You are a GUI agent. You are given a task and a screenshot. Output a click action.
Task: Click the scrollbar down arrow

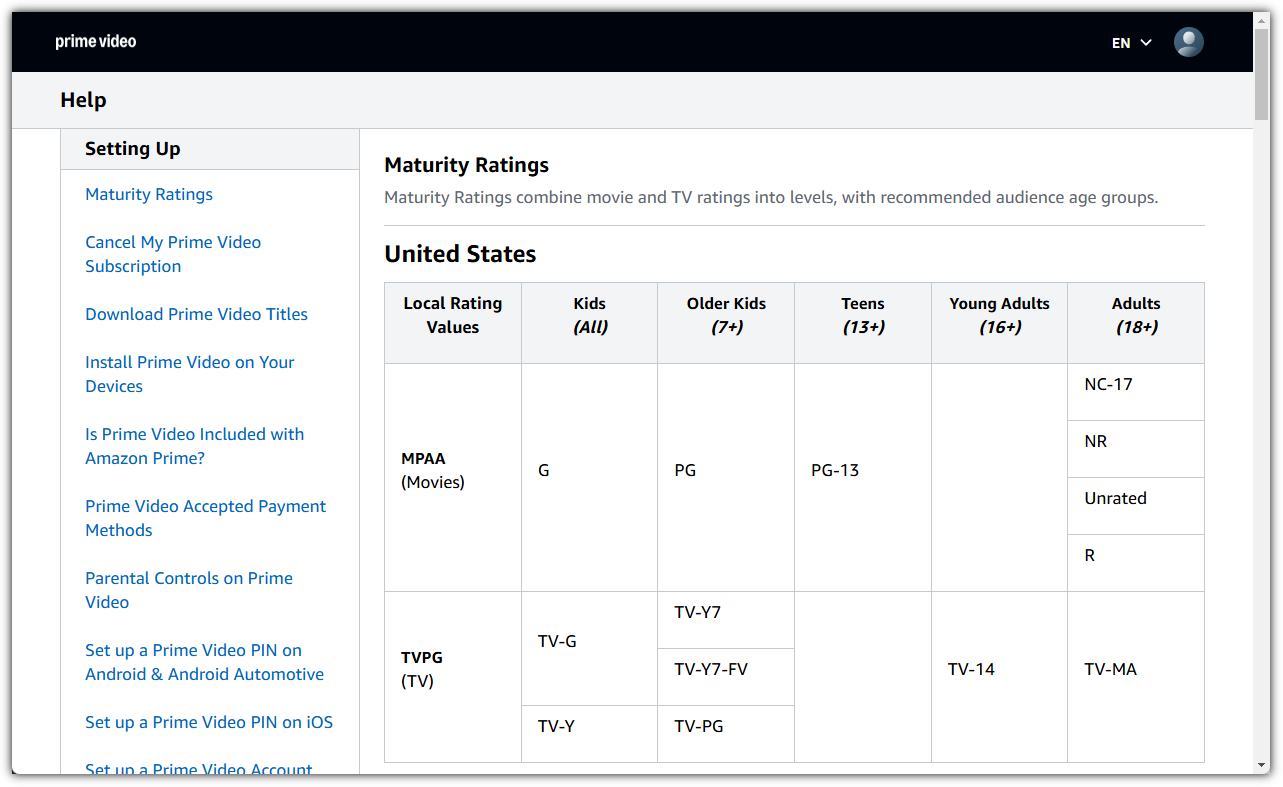1262,766
